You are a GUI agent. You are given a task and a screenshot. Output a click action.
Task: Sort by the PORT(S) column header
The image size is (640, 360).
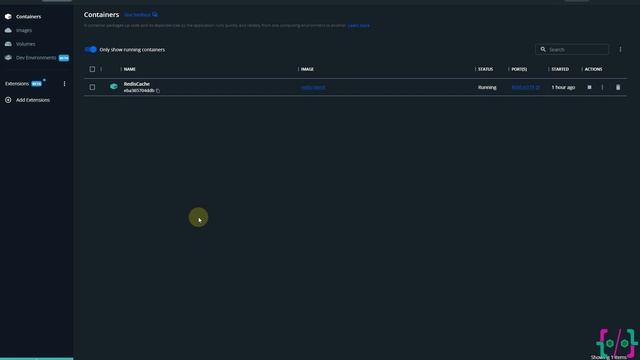point(519,69)
